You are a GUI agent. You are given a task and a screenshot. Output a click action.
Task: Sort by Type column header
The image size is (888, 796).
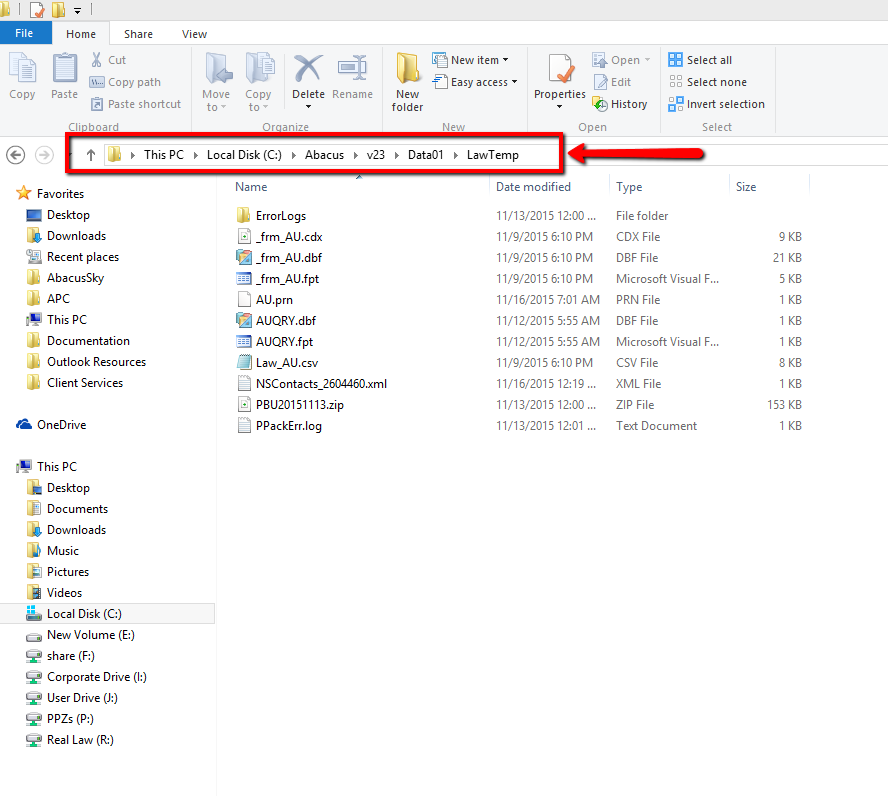(x=629, y=187)
